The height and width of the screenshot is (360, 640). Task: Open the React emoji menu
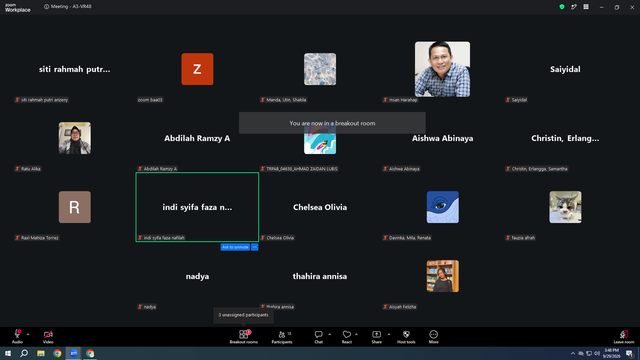(x=347, y=336)
